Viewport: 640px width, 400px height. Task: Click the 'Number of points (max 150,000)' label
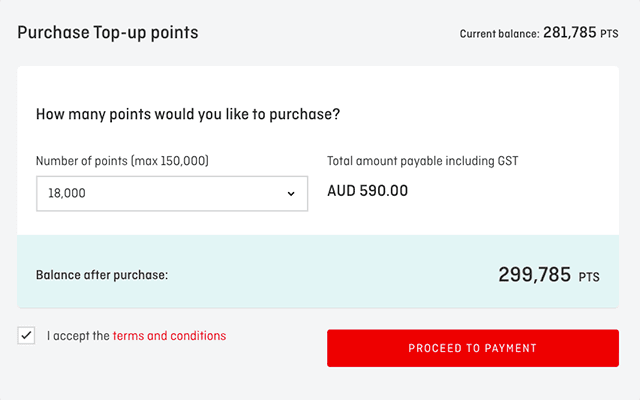tap(122, 160)
